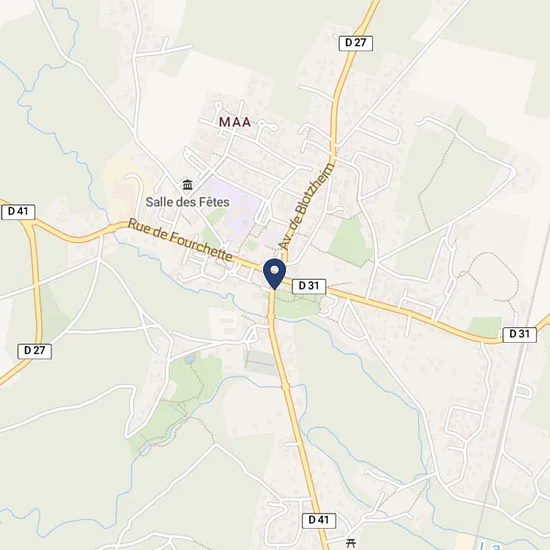Select the purple area beside Salle des Fêtes
The height and width of the screenshot is (550, 550).
(236, 205)
